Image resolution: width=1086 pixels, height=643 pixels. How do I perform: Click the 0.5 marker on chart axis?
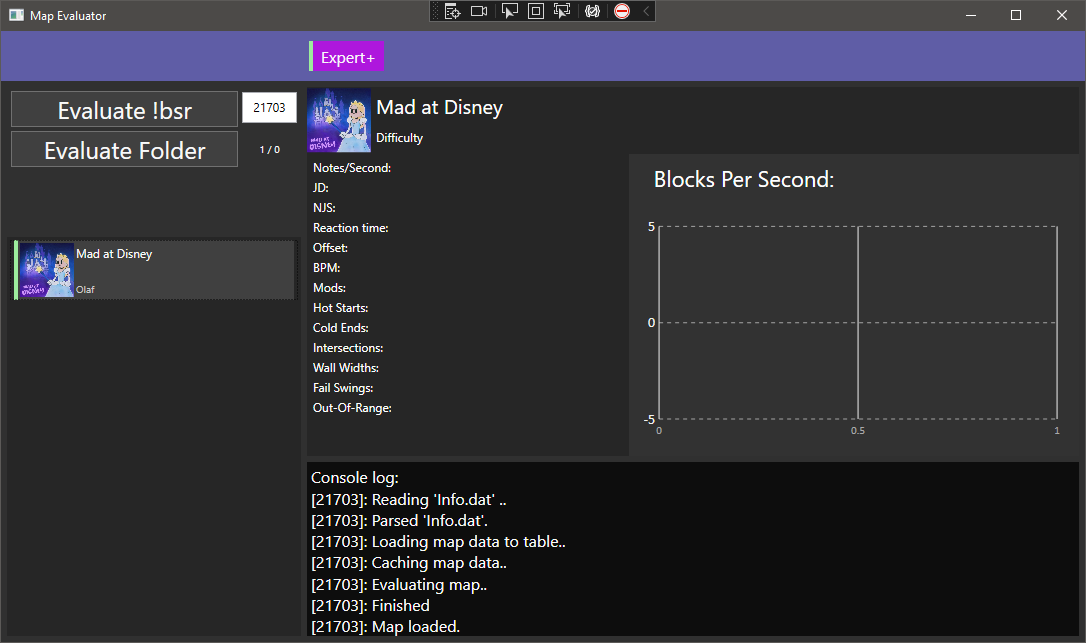tap(857, 430)
